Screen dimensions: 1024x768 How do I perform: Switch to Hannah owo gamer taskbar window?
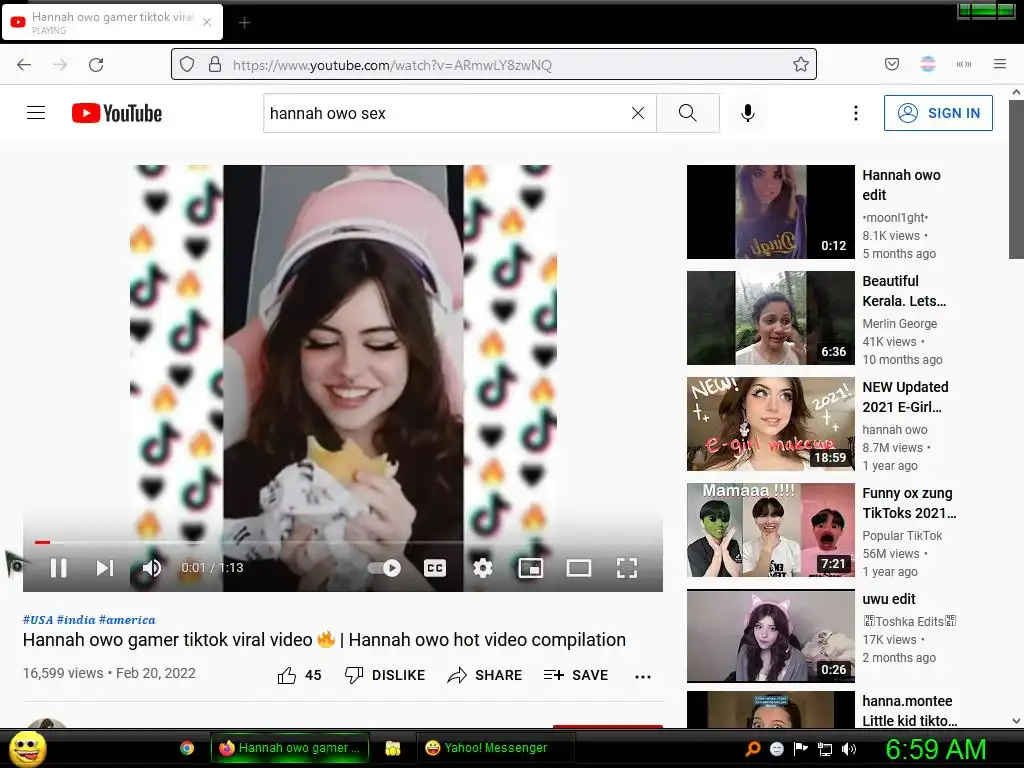coord(290,748)
